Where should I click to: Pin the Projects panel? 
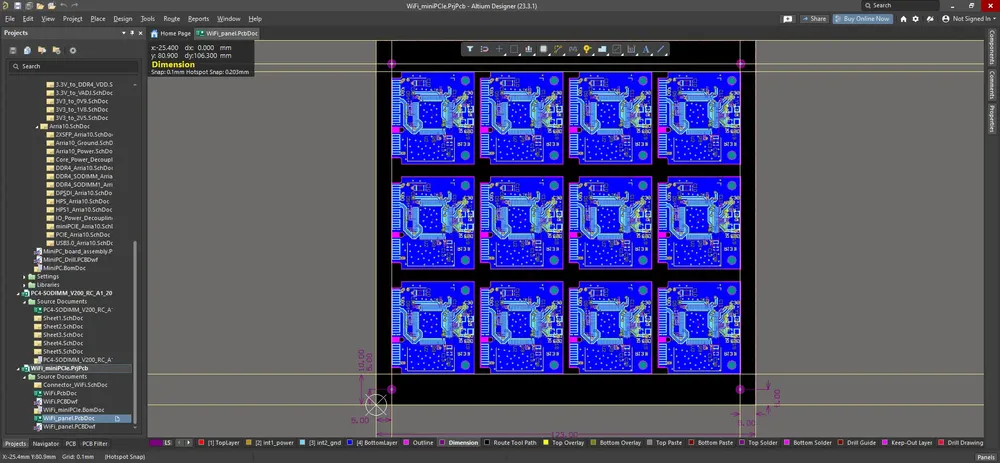(x=132, y=33)
